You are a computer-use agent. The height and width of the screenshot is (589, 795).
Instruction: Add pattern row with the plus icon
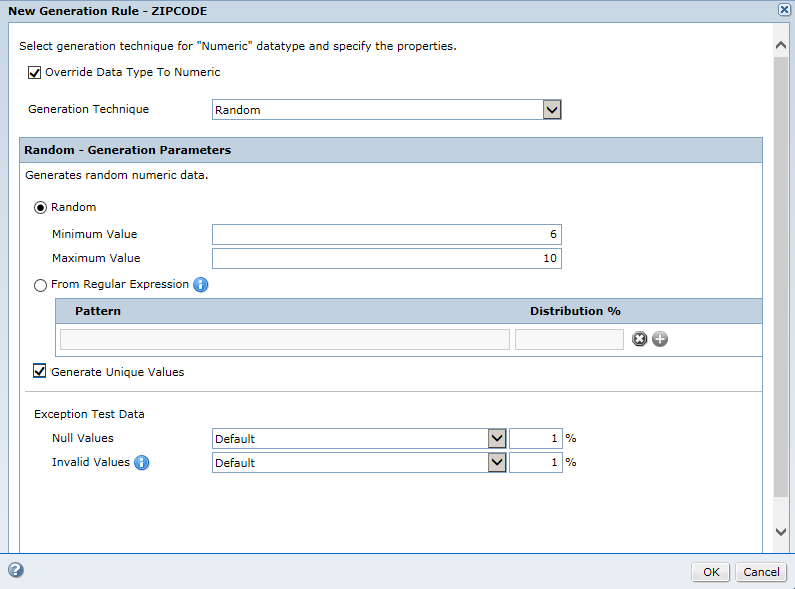click(x=660, y=339)
